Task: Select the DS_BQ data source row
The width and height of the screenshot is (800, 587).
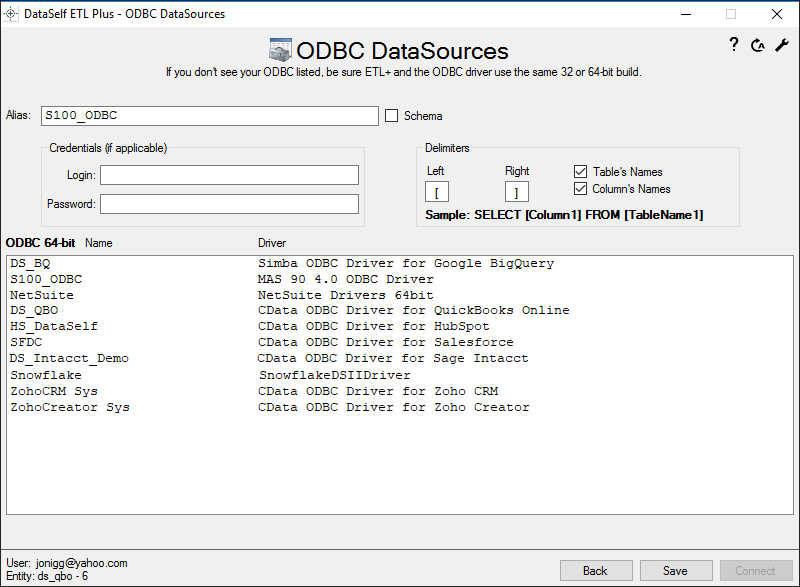Action: tap(31, 264)
